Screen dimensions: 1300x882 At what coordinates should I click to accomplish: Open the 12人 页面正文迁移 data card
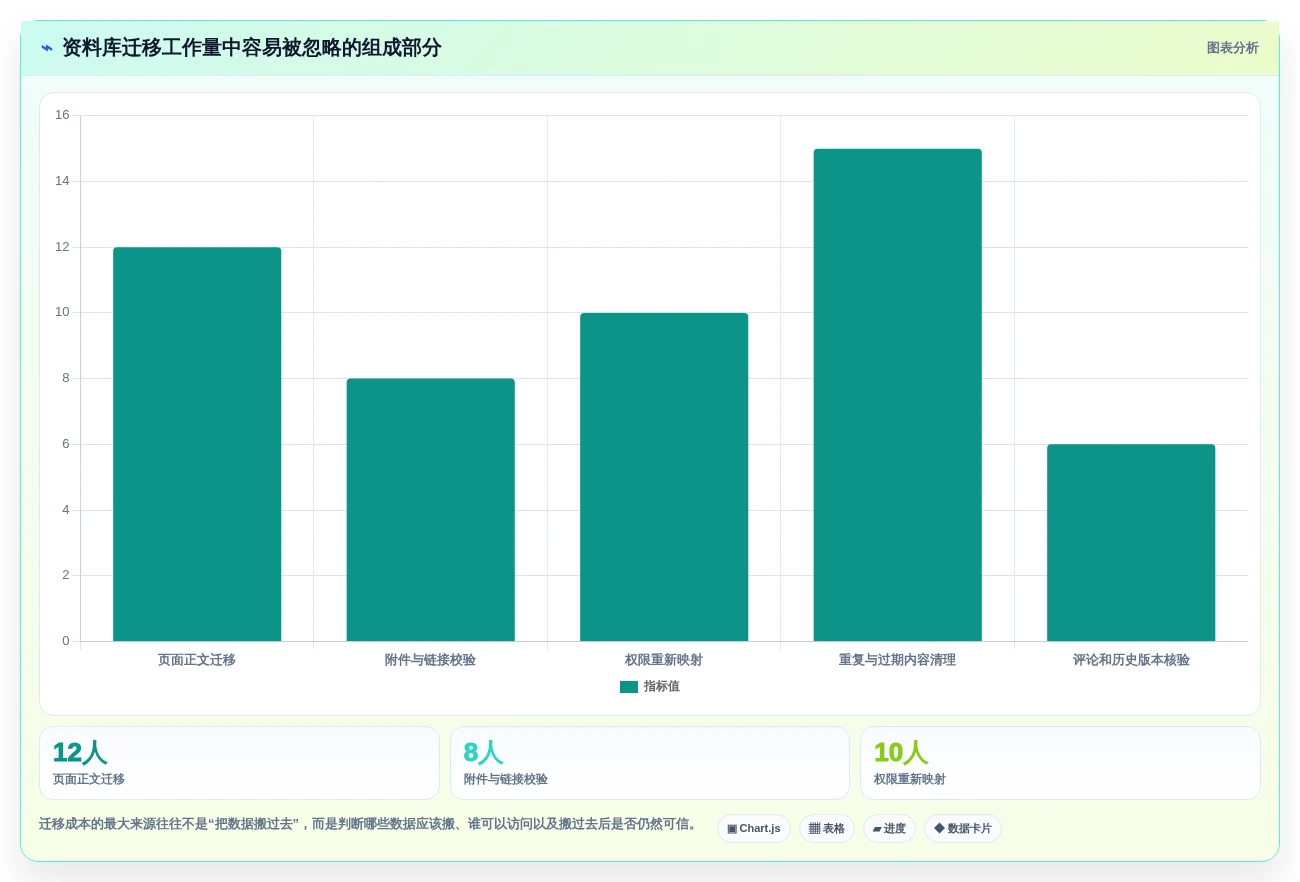[x=239, y=763]
